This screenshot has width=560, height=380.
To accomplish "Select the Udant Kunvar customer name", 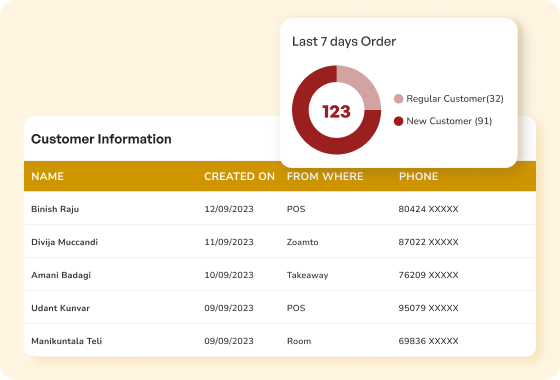I will pos(60,308).
